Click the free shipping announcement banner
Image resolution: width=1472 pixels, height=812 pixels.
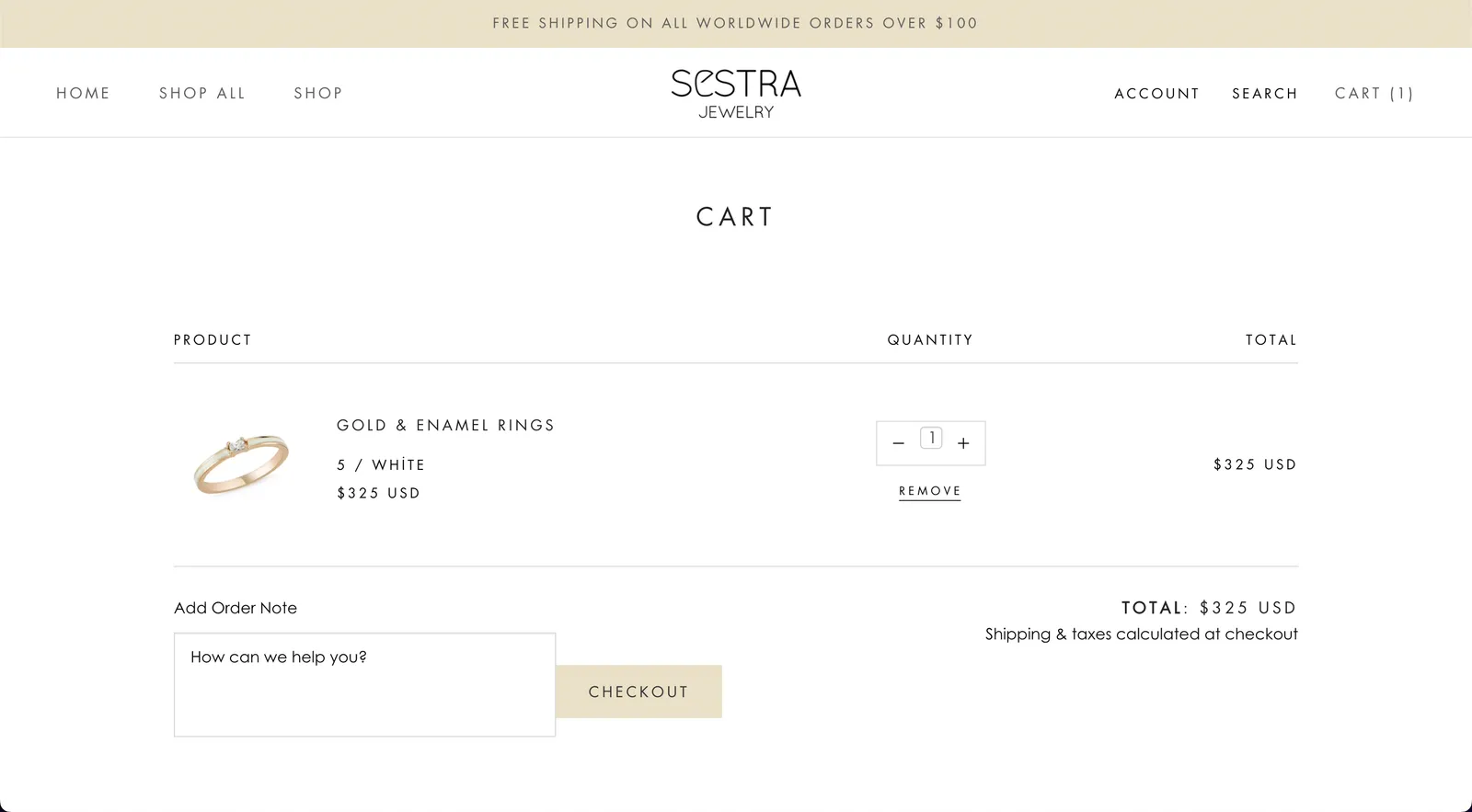click(736, 23)
